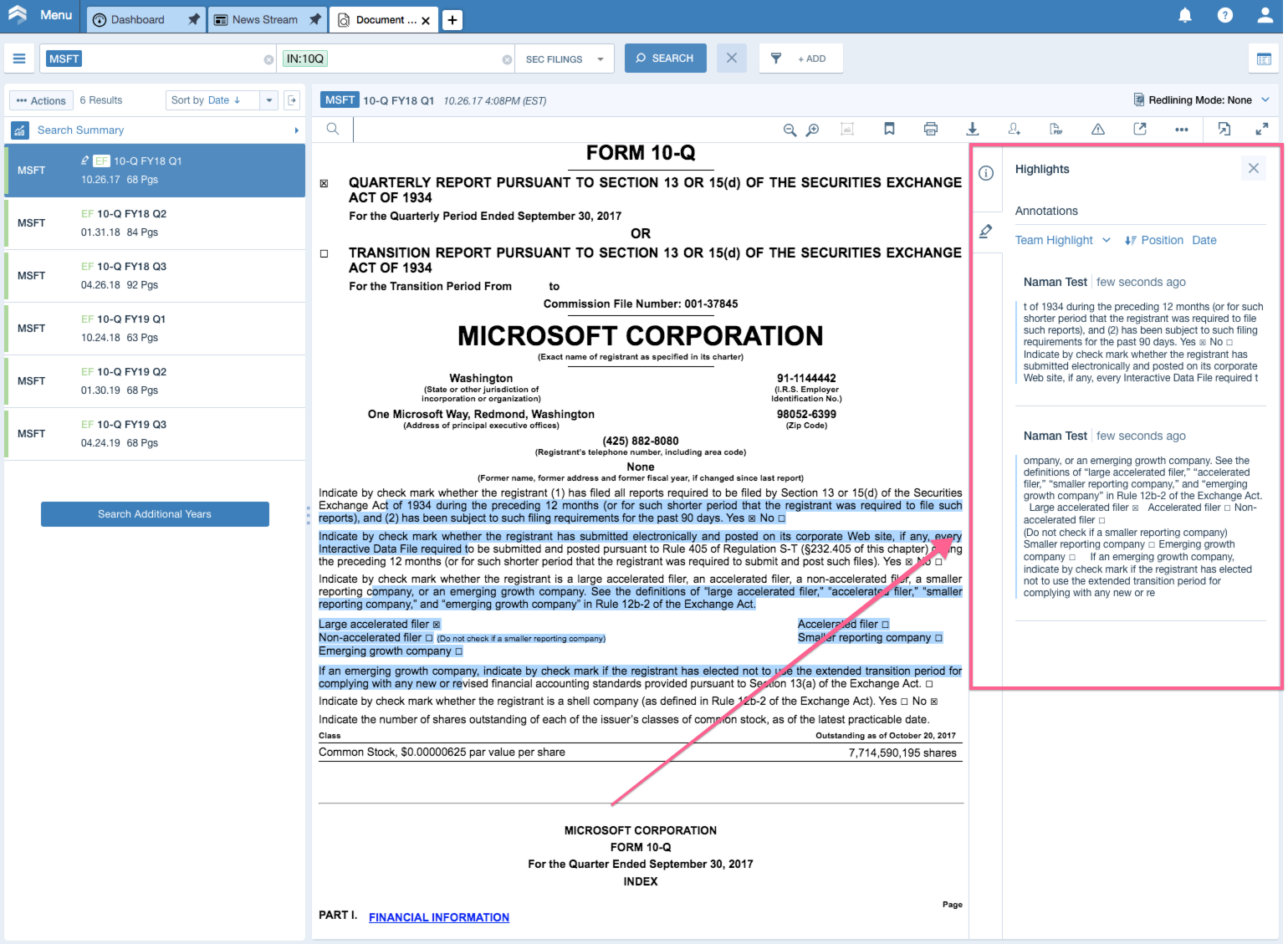
Task: Switch to the Dashboard tab
Action: tap(138, 20)
